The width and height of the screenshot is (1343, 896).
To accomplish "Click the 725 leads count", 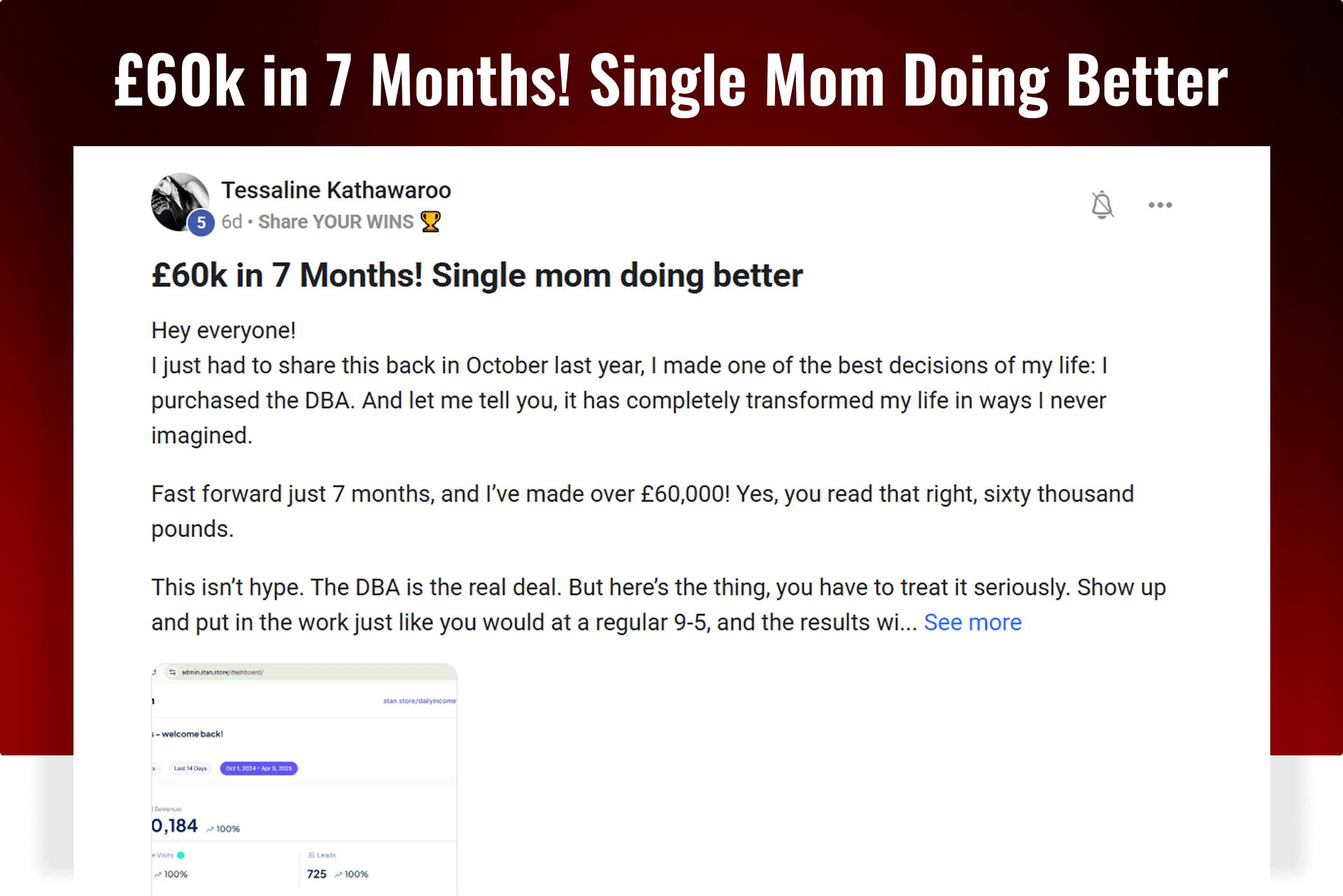I will (316, 874).
